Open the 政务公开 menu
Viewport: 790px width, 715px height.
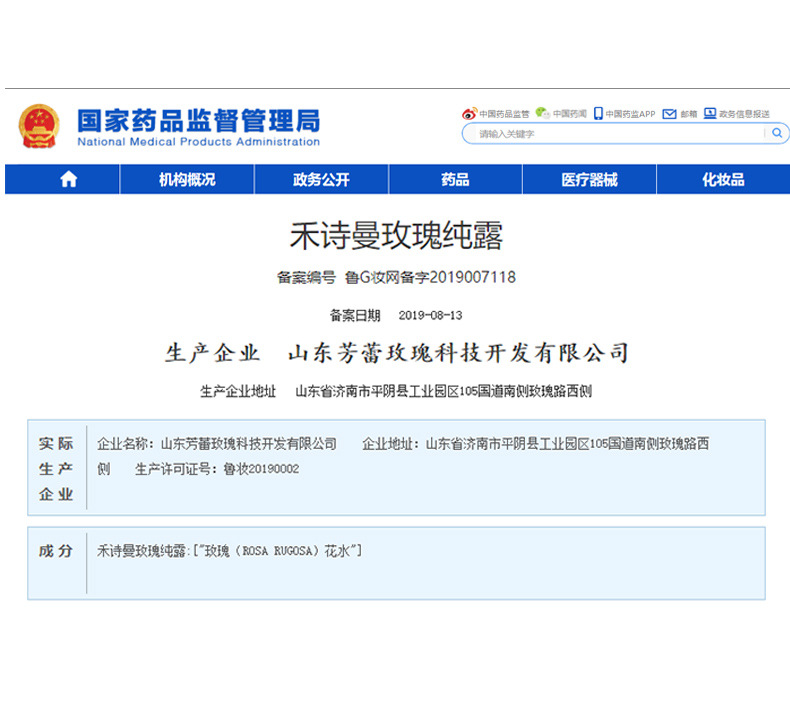(x=321, y=179)
